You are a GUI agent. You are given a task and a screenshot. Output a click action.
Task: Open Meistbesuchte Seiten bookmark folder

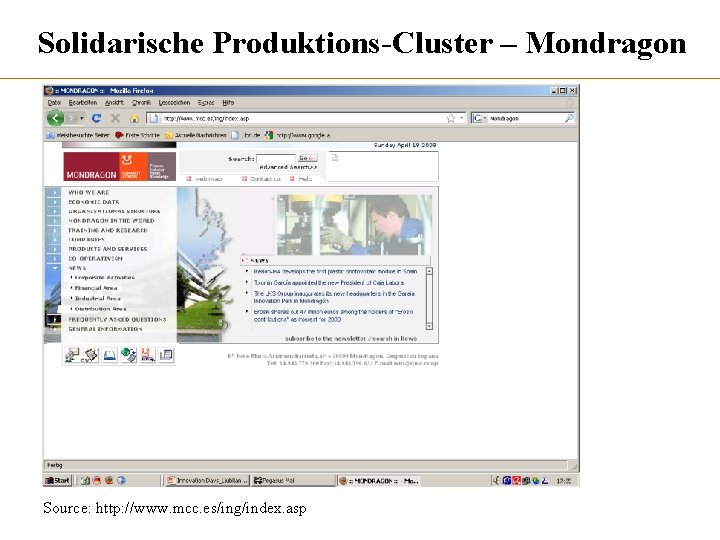coord(78,135)
